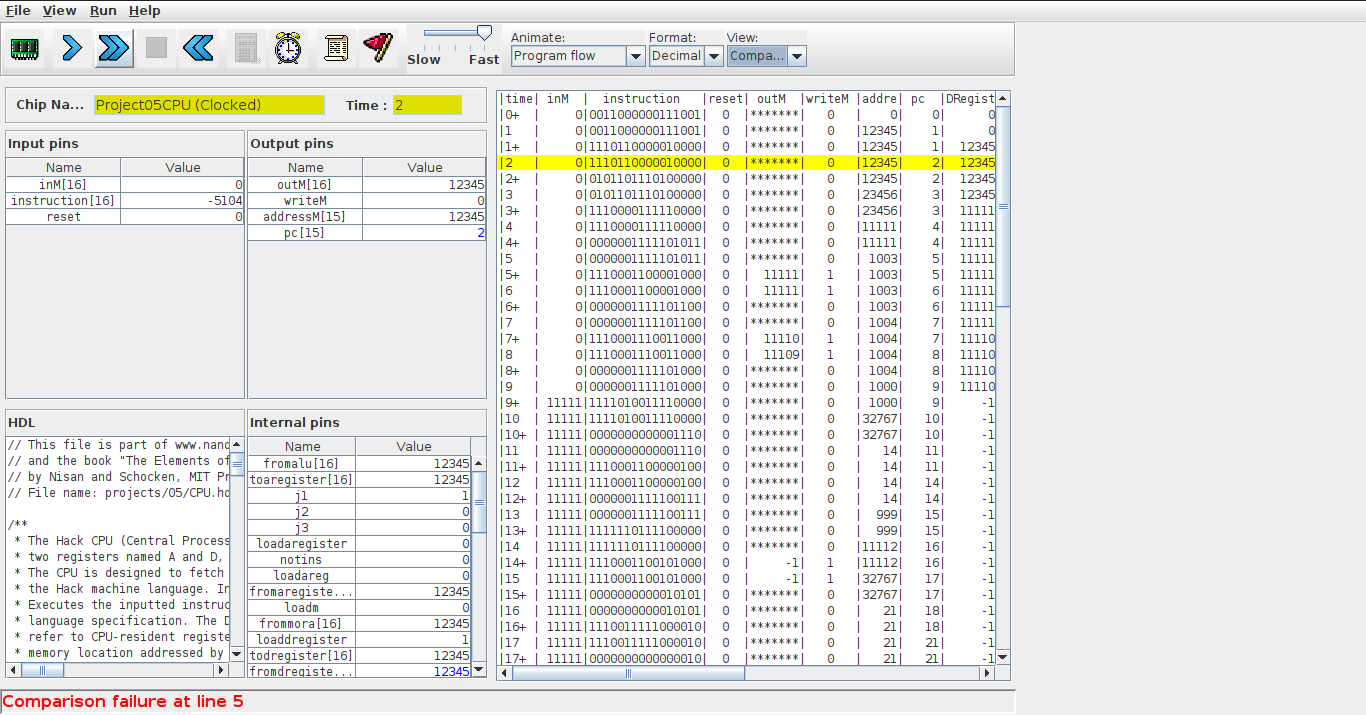Click the Internal pins scroll-down arrow
Image resolution: width=1366 pixels, height=715 pixels.
click(x=478, y=669)
